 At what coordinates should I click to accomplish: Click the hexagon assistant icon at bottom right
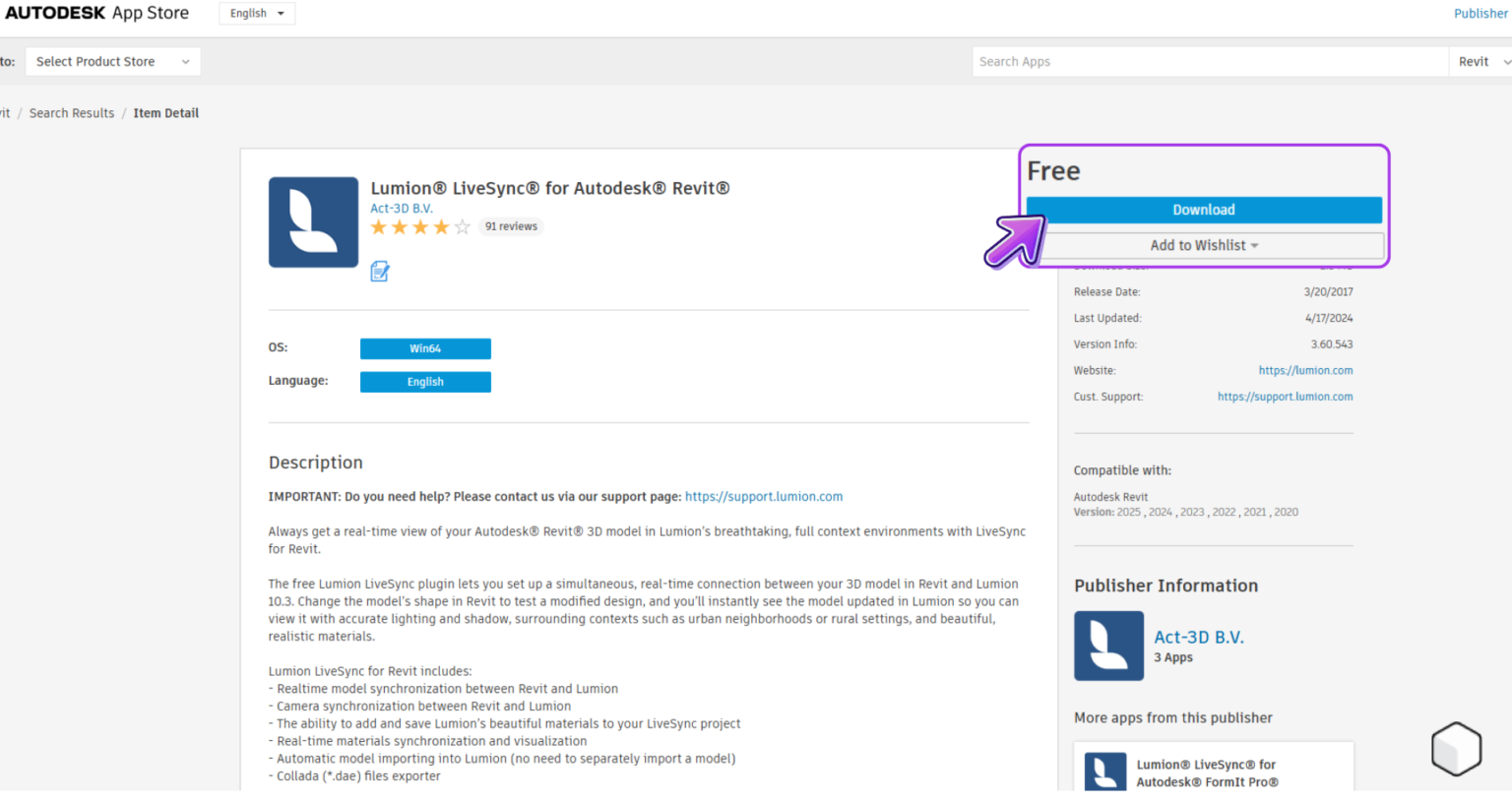pyautogui.click(x=1456, y=749)
